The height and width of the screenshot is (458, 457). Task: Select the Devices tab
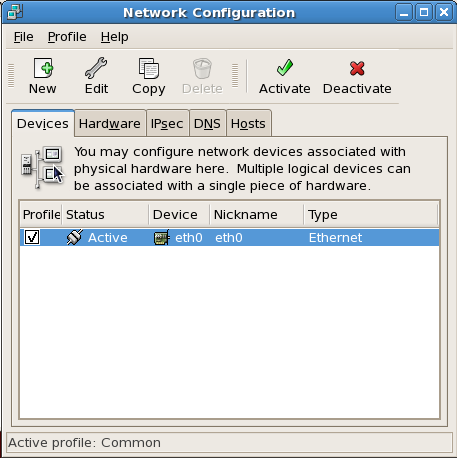(x=43, y=124)
